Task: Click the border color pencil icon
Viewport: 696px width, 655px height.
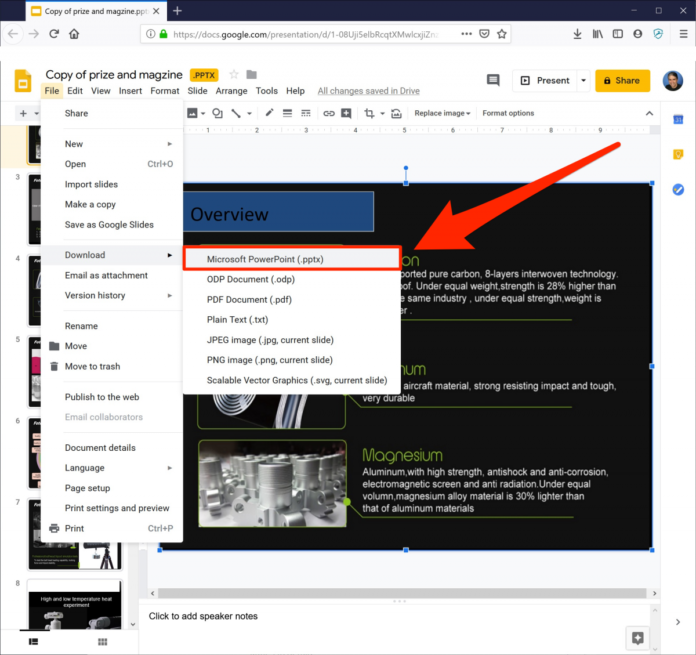Action: point(269,113)
